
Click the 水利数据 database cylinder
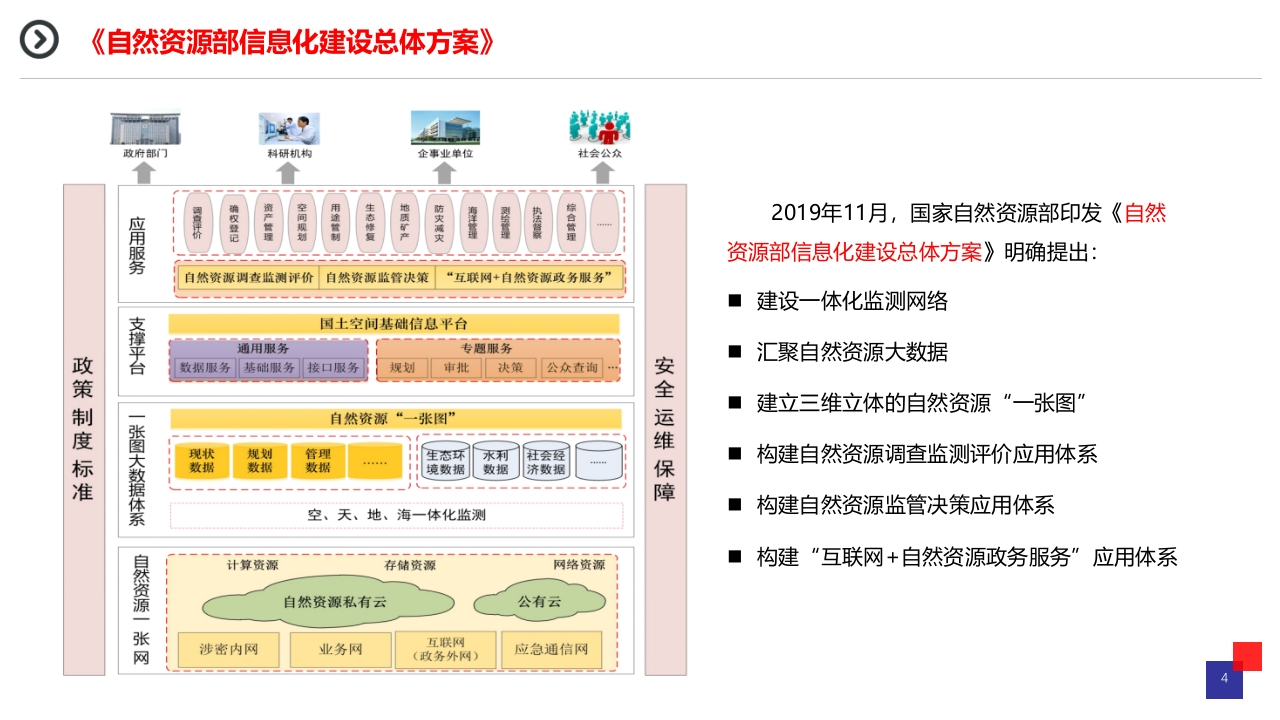496,461
